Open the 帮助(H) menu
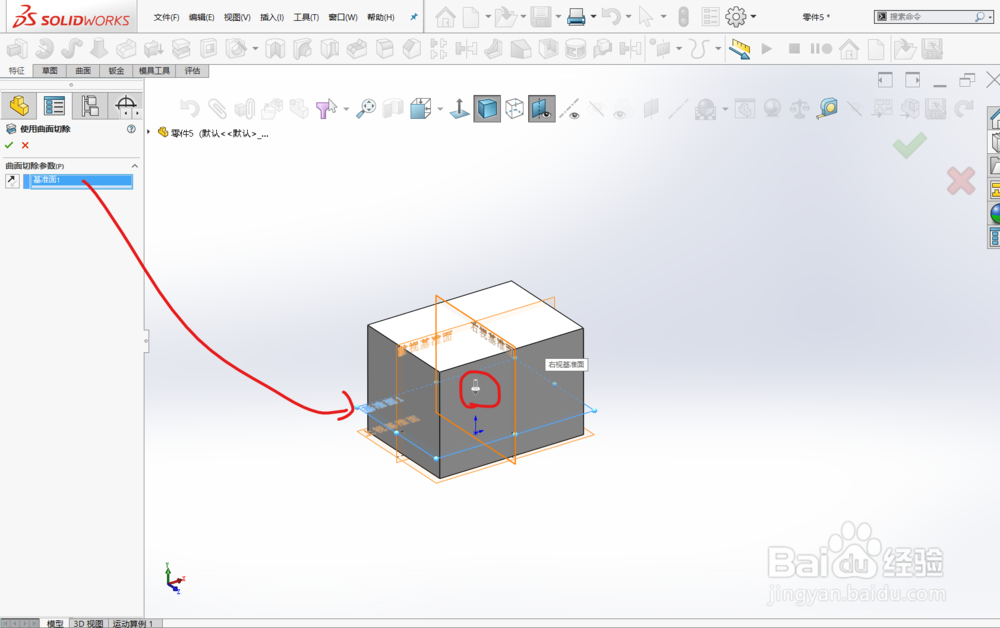The height and width of the screenshot is (628, 1000). pyautogui.click(x=381, y=17)
